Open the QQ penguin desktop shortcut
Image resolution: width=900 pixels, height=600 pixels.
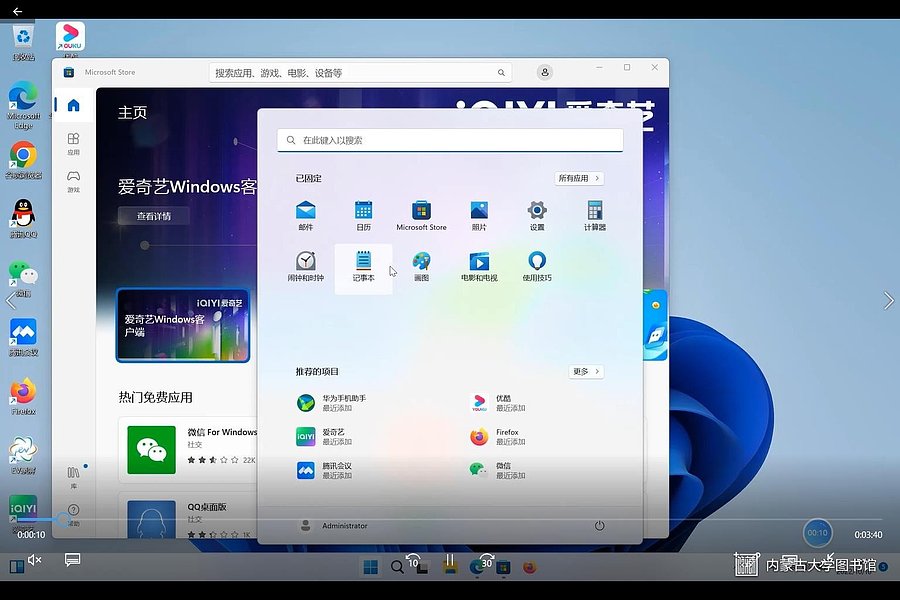pyautogui.click(x=24, y=219)
